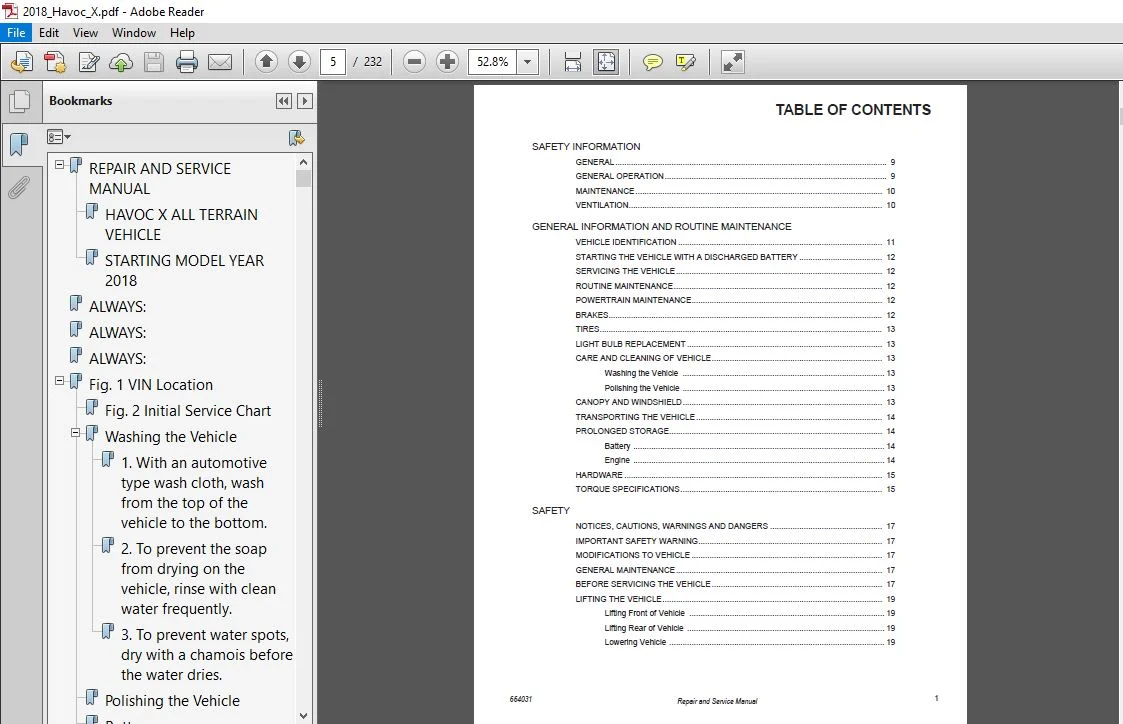
Task: Collapse the Washing the Vehicle bookmark
Action: 75,433
